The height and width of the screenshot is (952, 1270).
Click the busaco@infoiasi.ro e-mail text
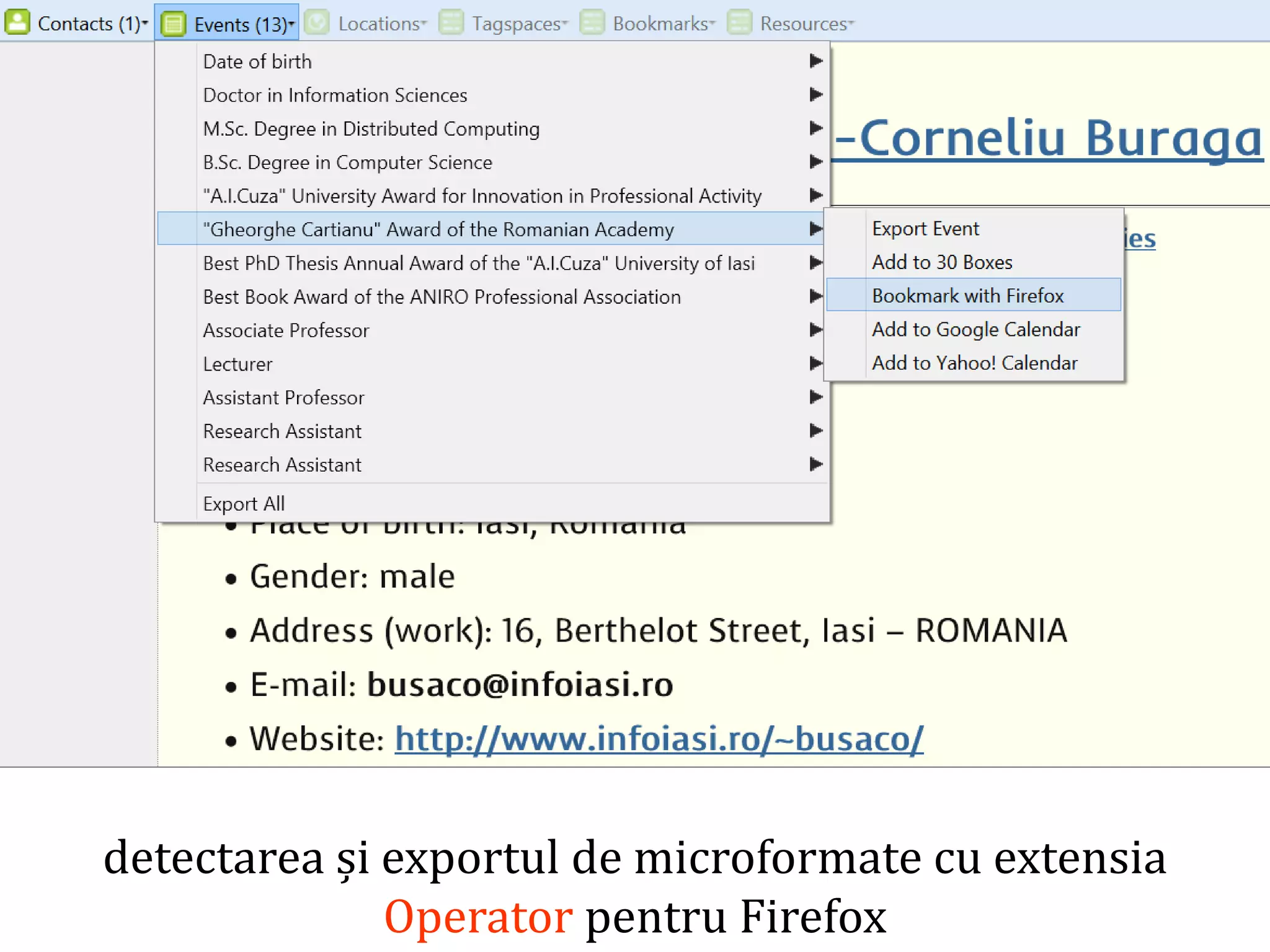coord(520,684)
